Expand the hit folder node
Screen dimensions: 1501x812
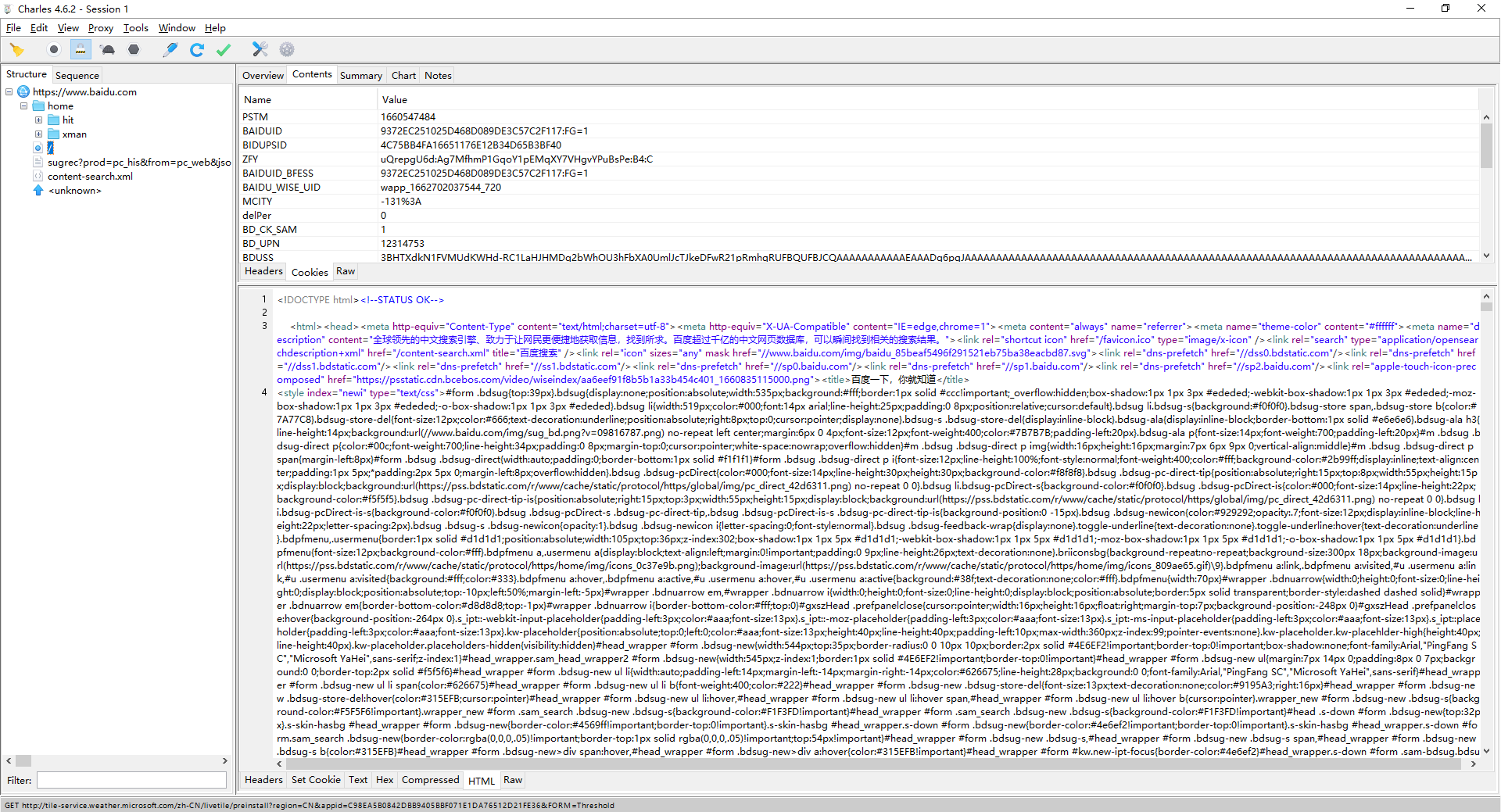[38, 120]
